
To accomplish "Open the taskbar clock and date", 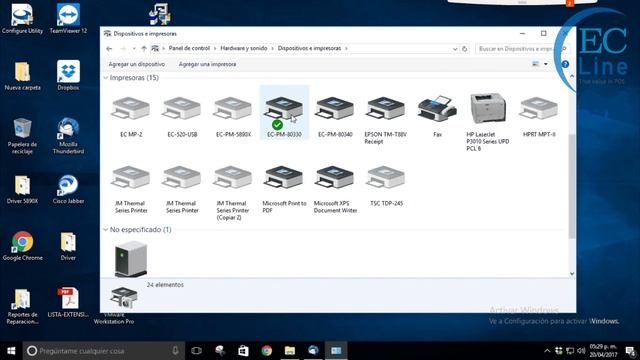I will coord(603,351).
